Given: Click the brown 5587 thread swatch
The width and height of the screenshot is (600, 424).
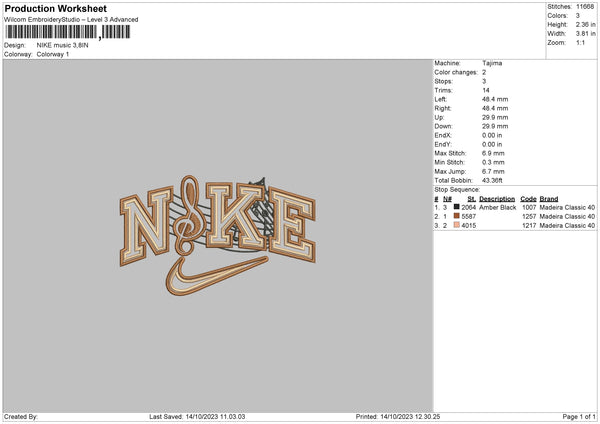Looking at the screenshot, I should pos(456,216).
